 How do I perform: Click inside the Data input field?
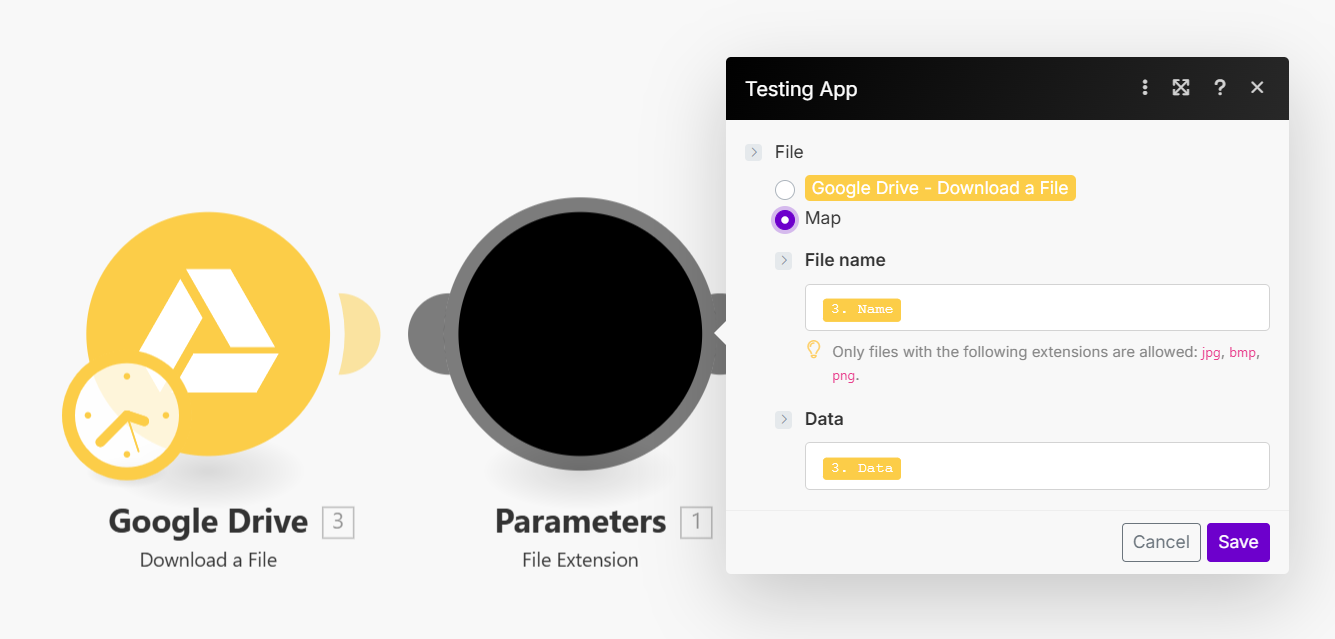coord(1080,467)
